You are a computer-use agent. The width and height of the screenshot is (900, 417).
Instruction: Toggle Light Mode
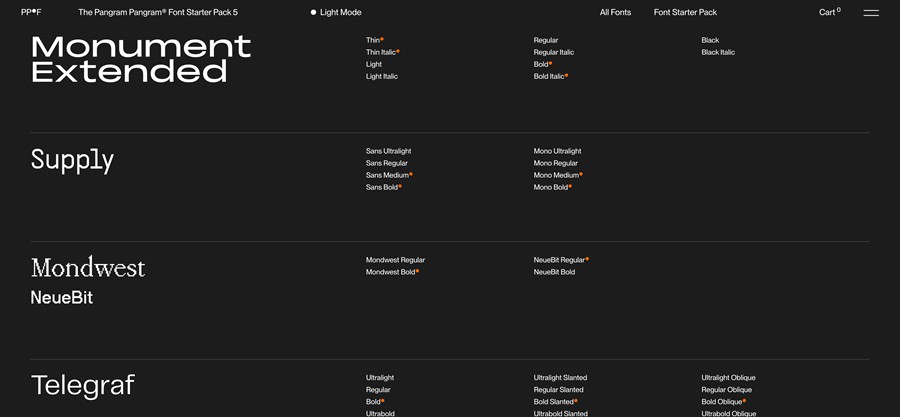click(x=336, y=12)
